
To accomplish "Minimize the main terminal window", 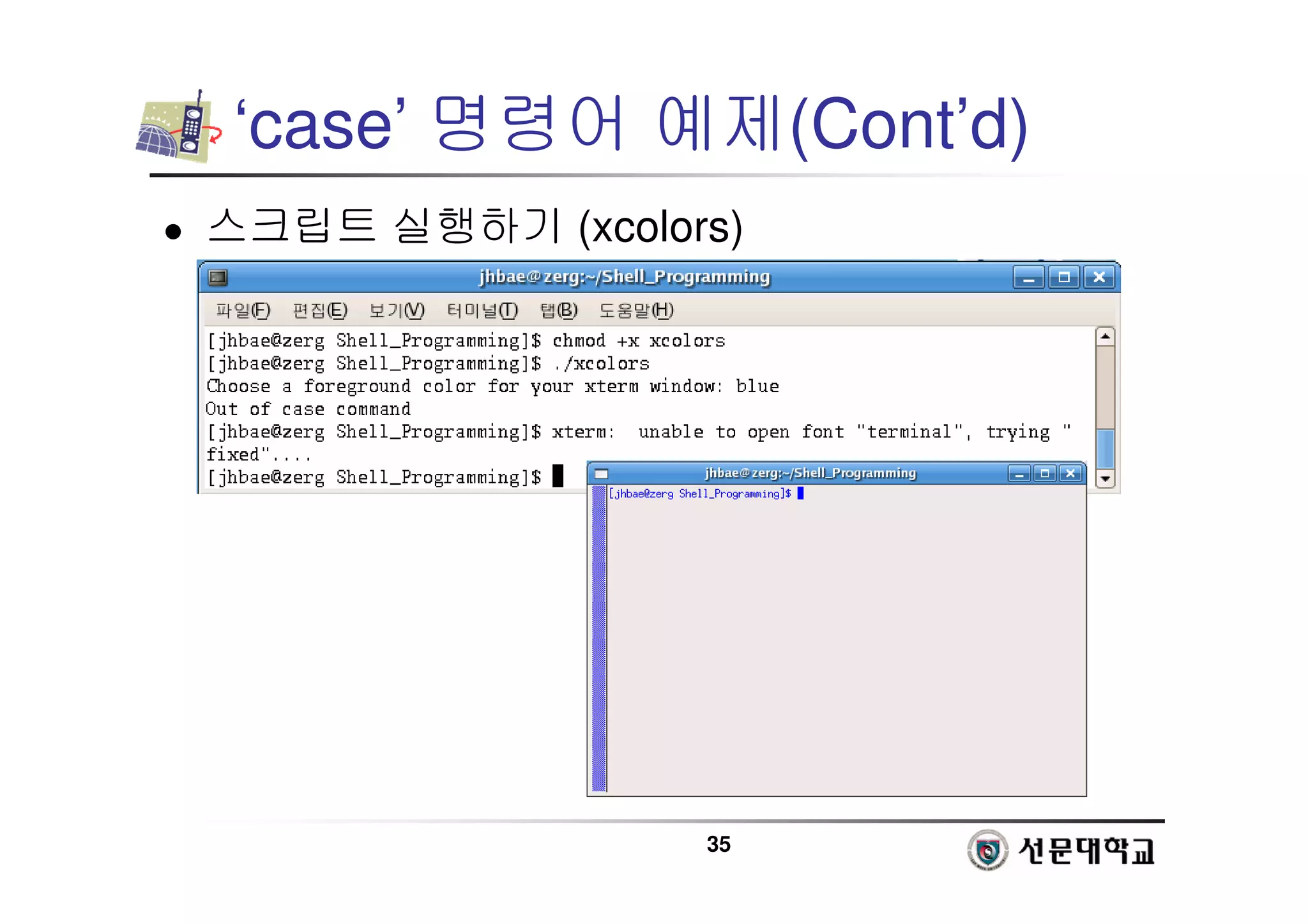I will [1028, 277].
